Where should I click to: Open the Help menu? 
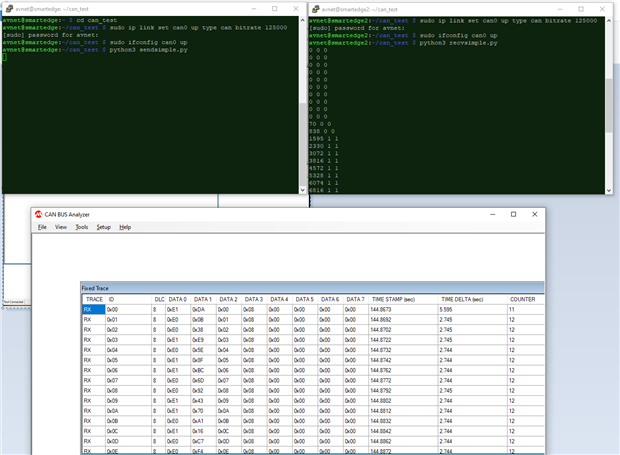pos(125,227)
